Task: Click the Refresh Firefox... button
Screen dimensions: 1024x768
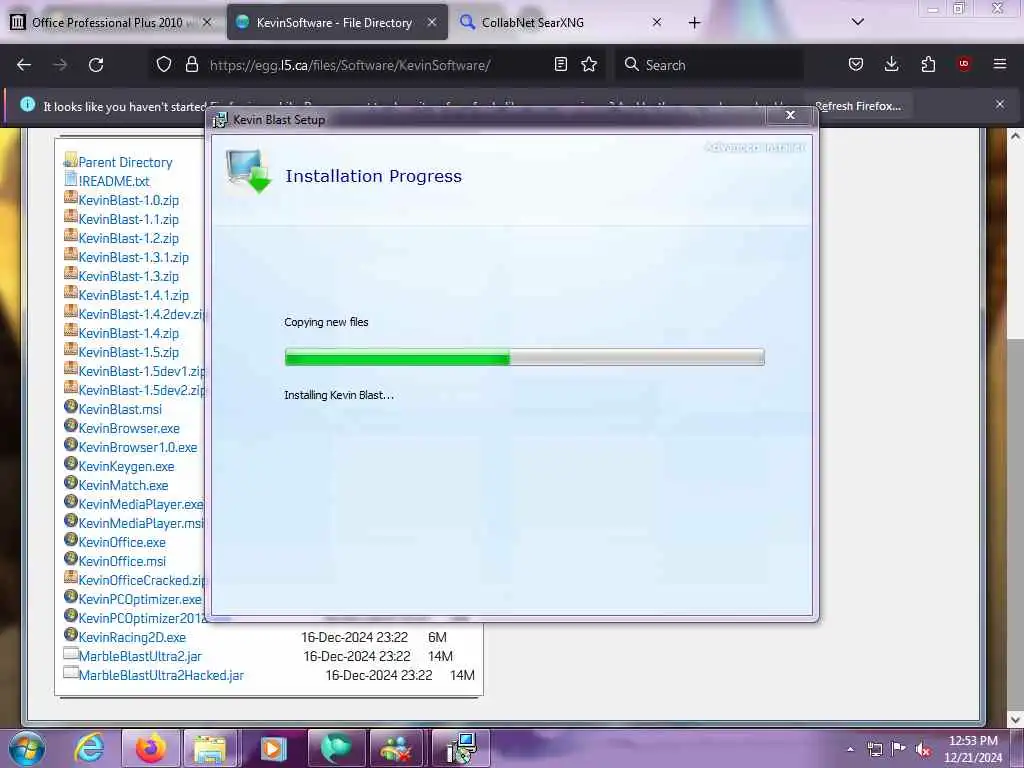Action: tap(857, 106)
